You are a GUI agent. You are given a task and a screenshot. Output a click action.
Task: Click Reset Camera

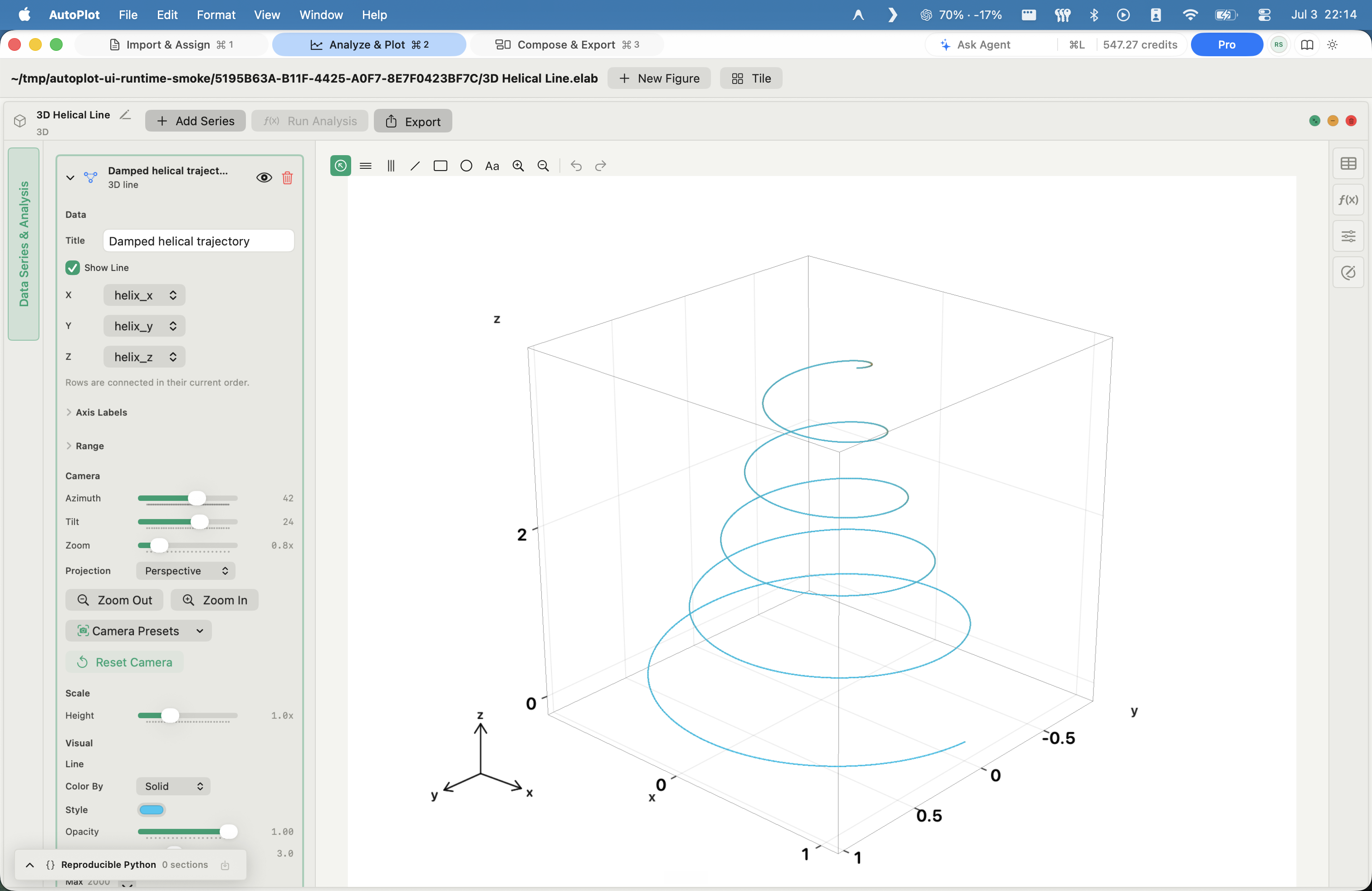pyautogui.click(x=124, y=662)
